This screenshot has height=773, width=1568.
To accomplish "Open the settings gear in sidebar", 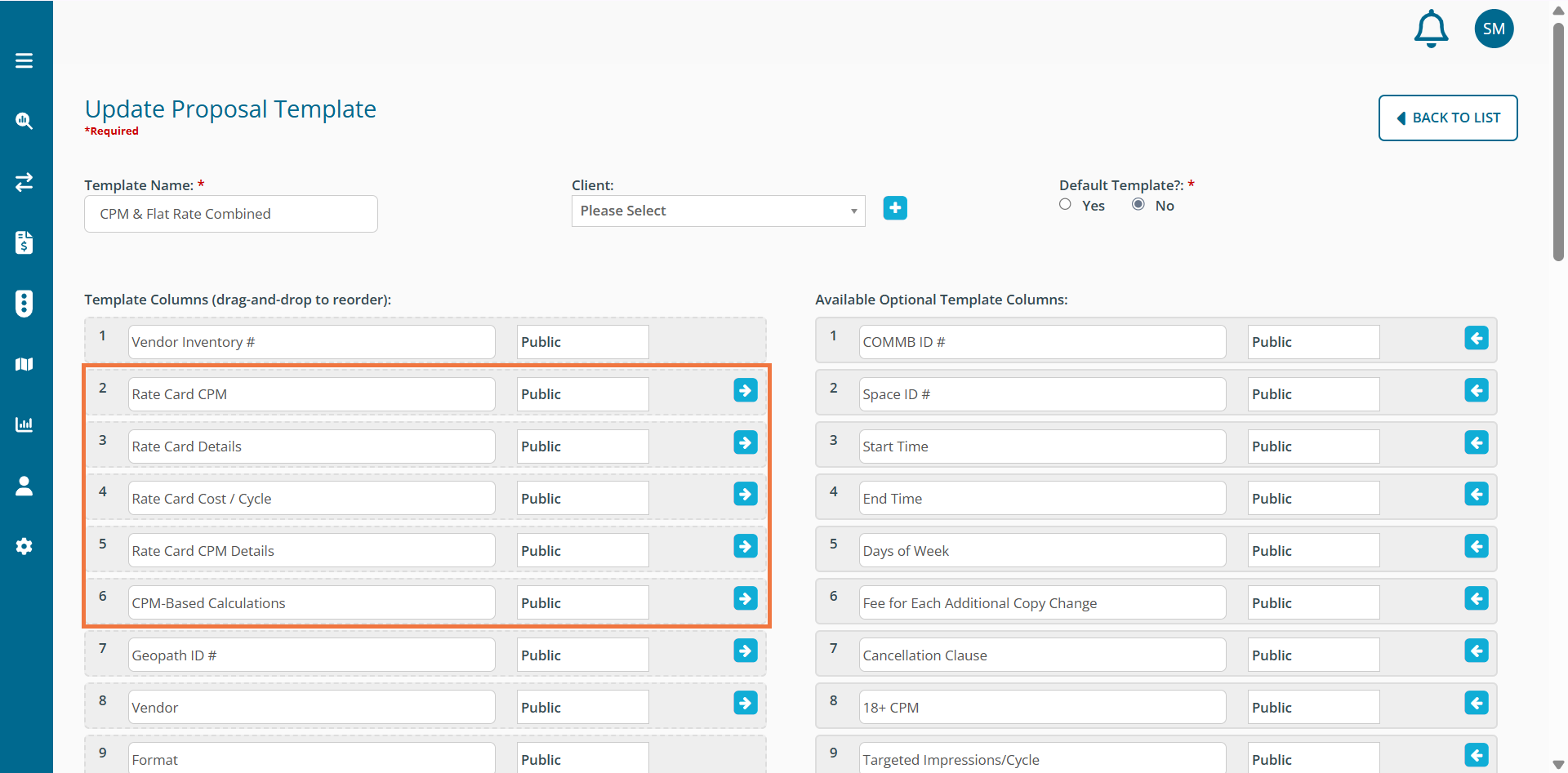I will [24, 546].
